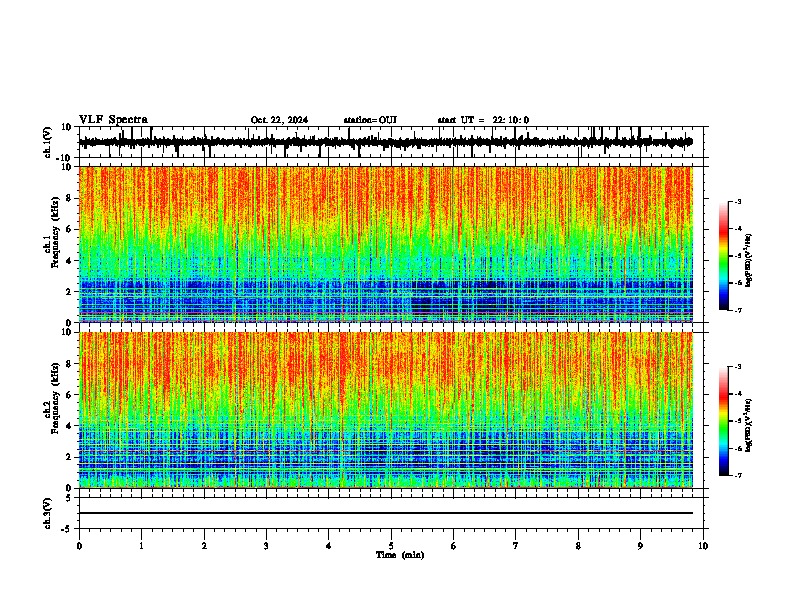792x612 pixels.
Task: Click time axis tick label "3"
Action: click(266, 546)
